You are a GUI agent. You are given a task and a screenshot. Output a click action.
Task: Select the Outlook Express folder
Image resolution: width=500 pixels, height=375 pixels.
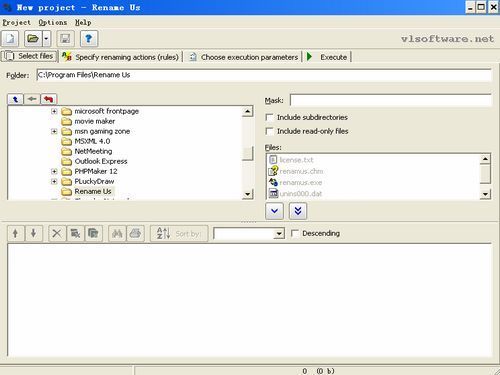pos(101,161)
